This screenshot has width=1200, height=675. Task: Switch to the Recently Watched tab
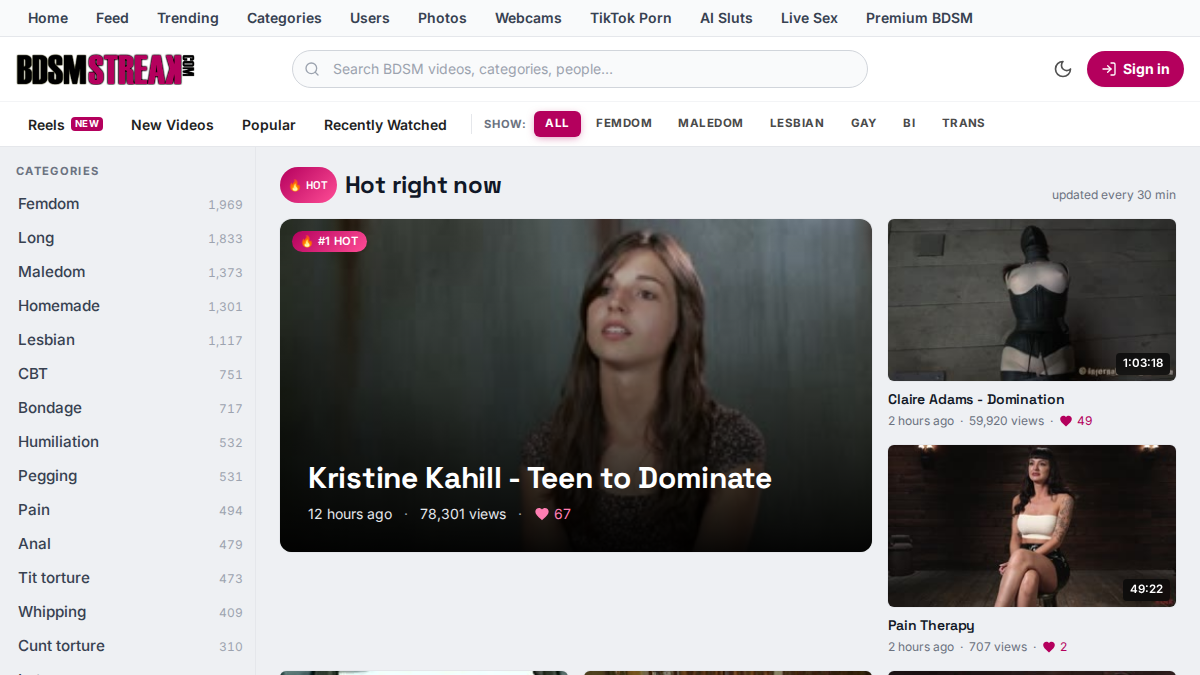click(x=385, y=125)
